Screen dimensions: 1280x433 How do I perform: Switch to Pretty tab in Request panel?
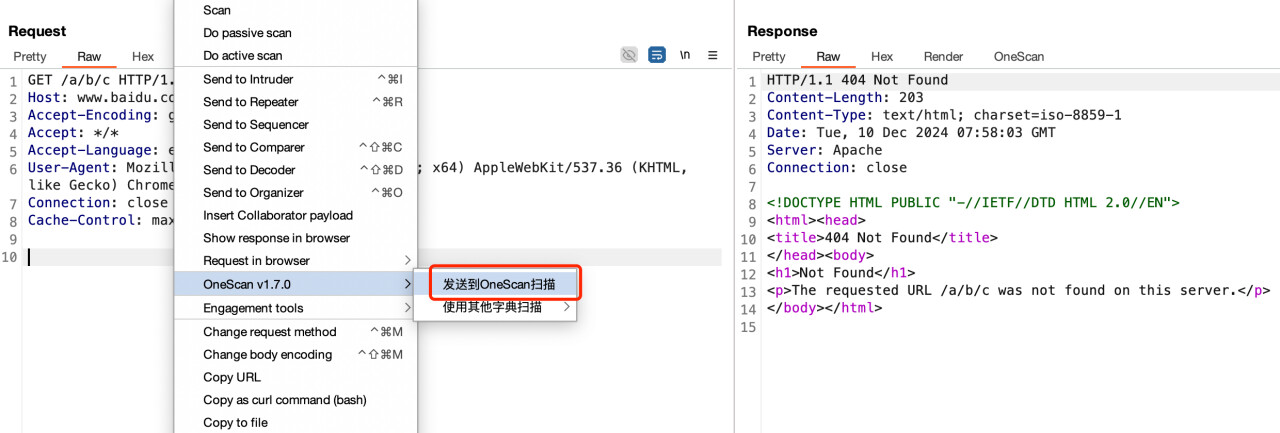[30, 57]
